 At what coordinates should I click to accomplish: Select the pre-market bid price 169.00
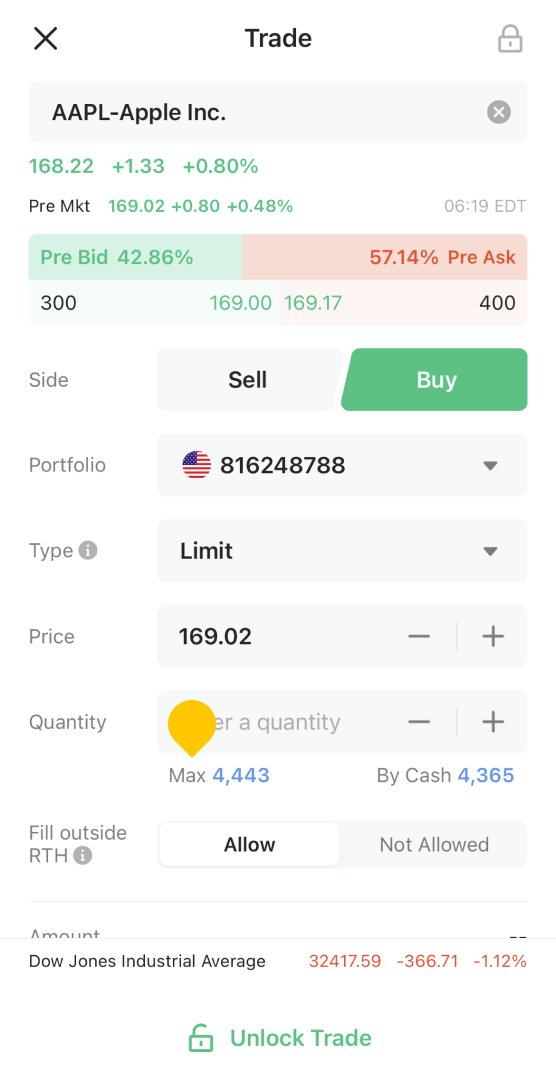pos(241,302)
